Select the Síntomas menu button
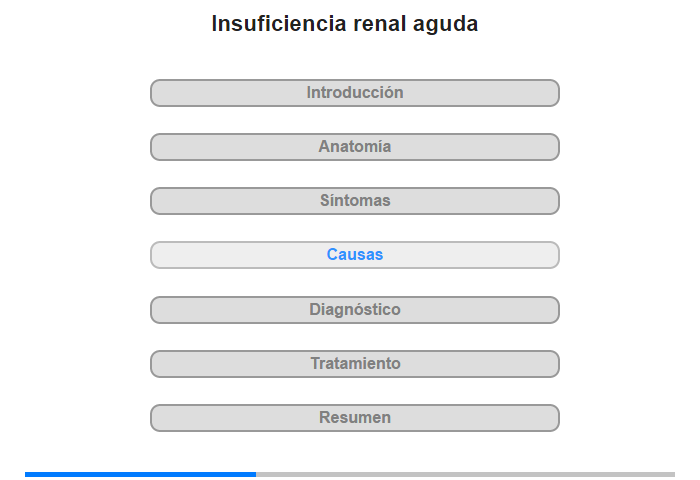This screenshot has height=480, width=700. (354, 201)
